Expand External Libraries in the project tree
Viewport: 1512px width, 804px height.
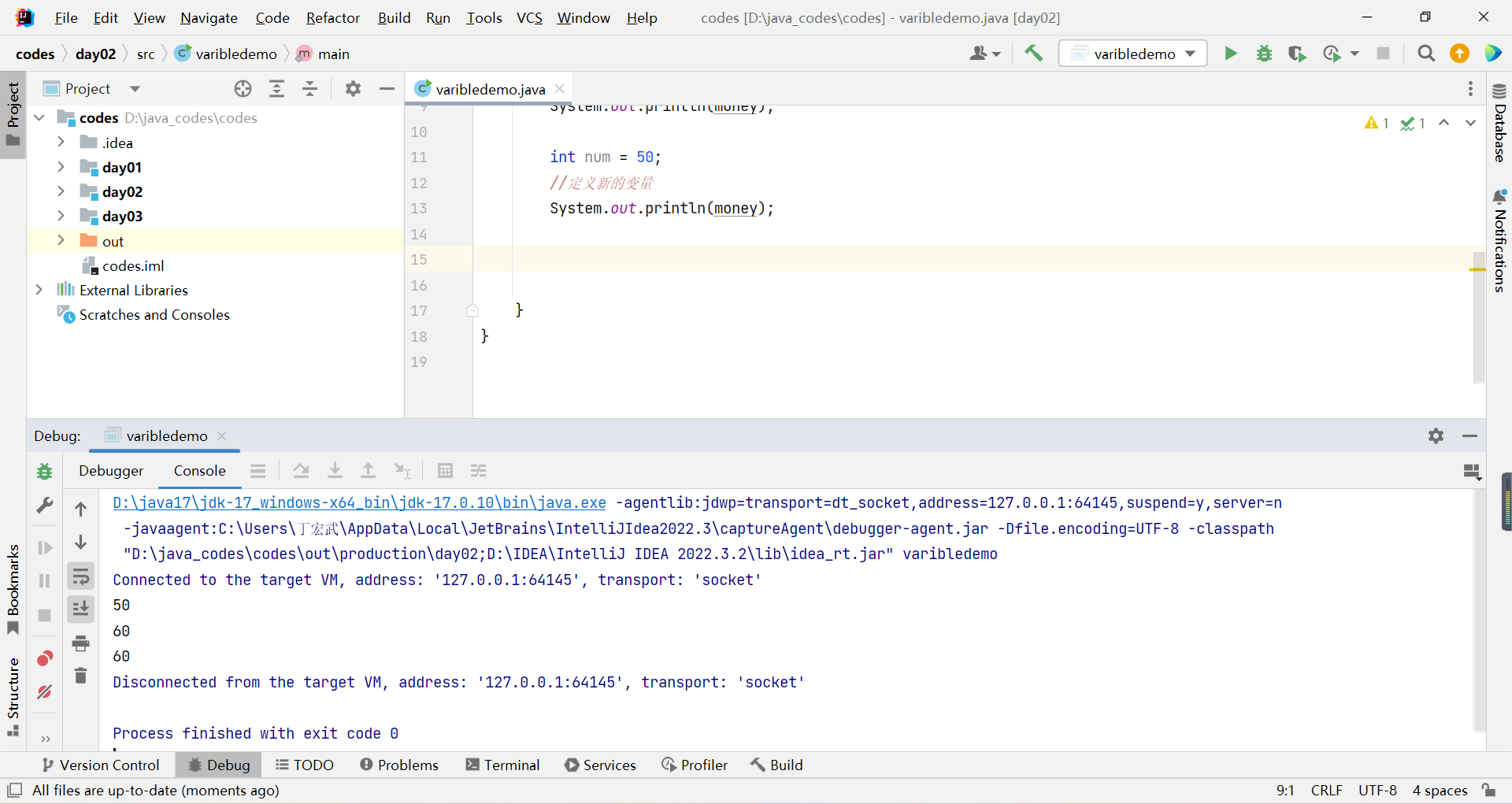point(39,290)
